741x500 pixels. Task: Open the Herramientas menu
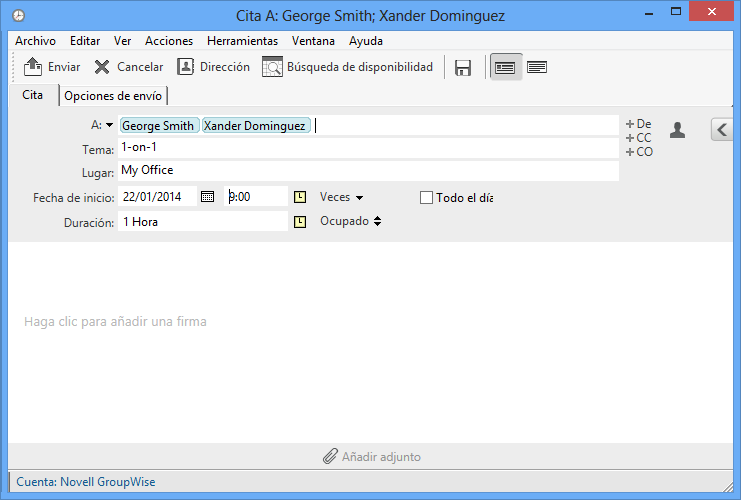(242, 41)
